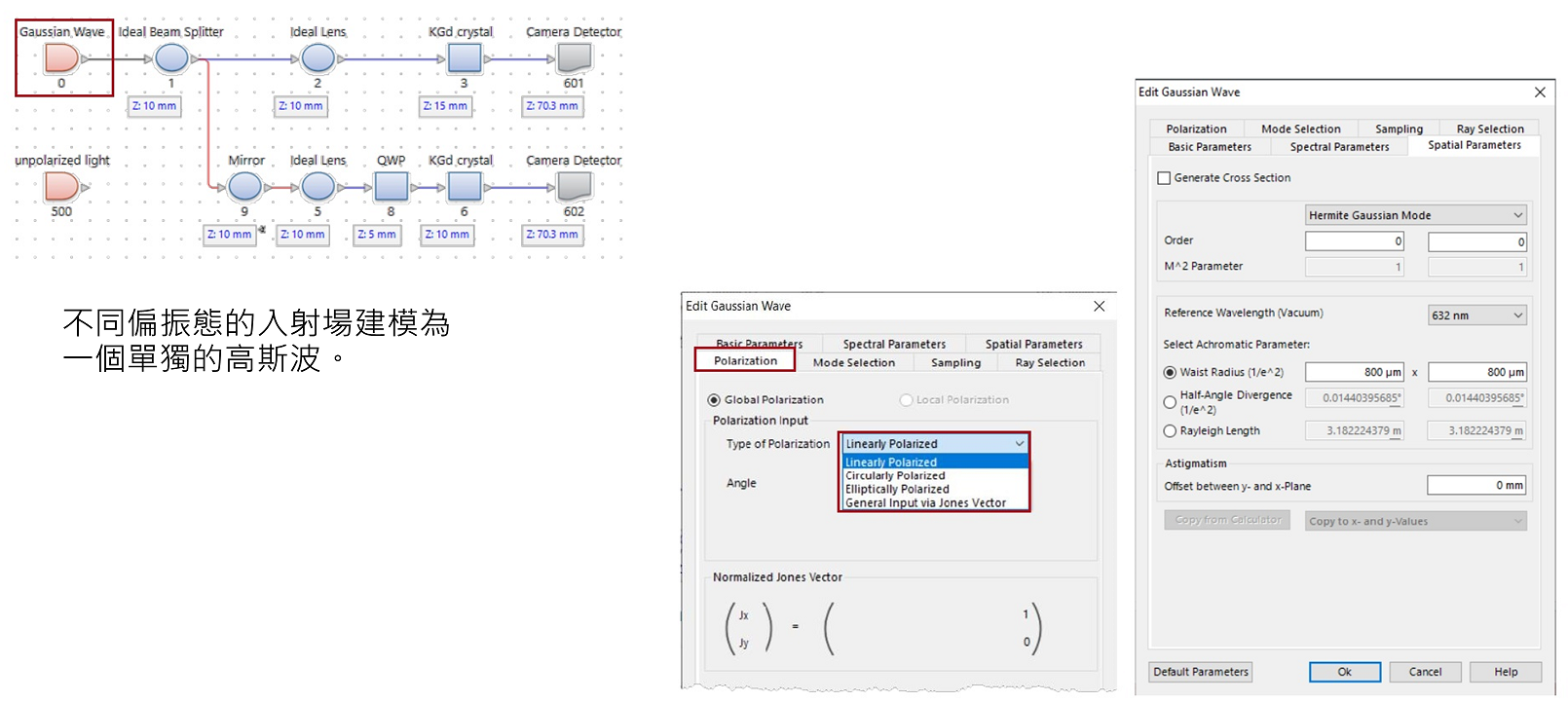Viewport: 1568px width, 702px height.
Task: Select the QWP component icon
Action: (x=391, y=186)
